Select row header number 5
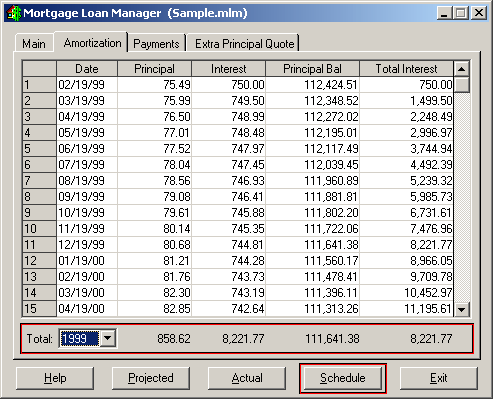This screenshot has height=399, width=493. (x=39, y=149)
